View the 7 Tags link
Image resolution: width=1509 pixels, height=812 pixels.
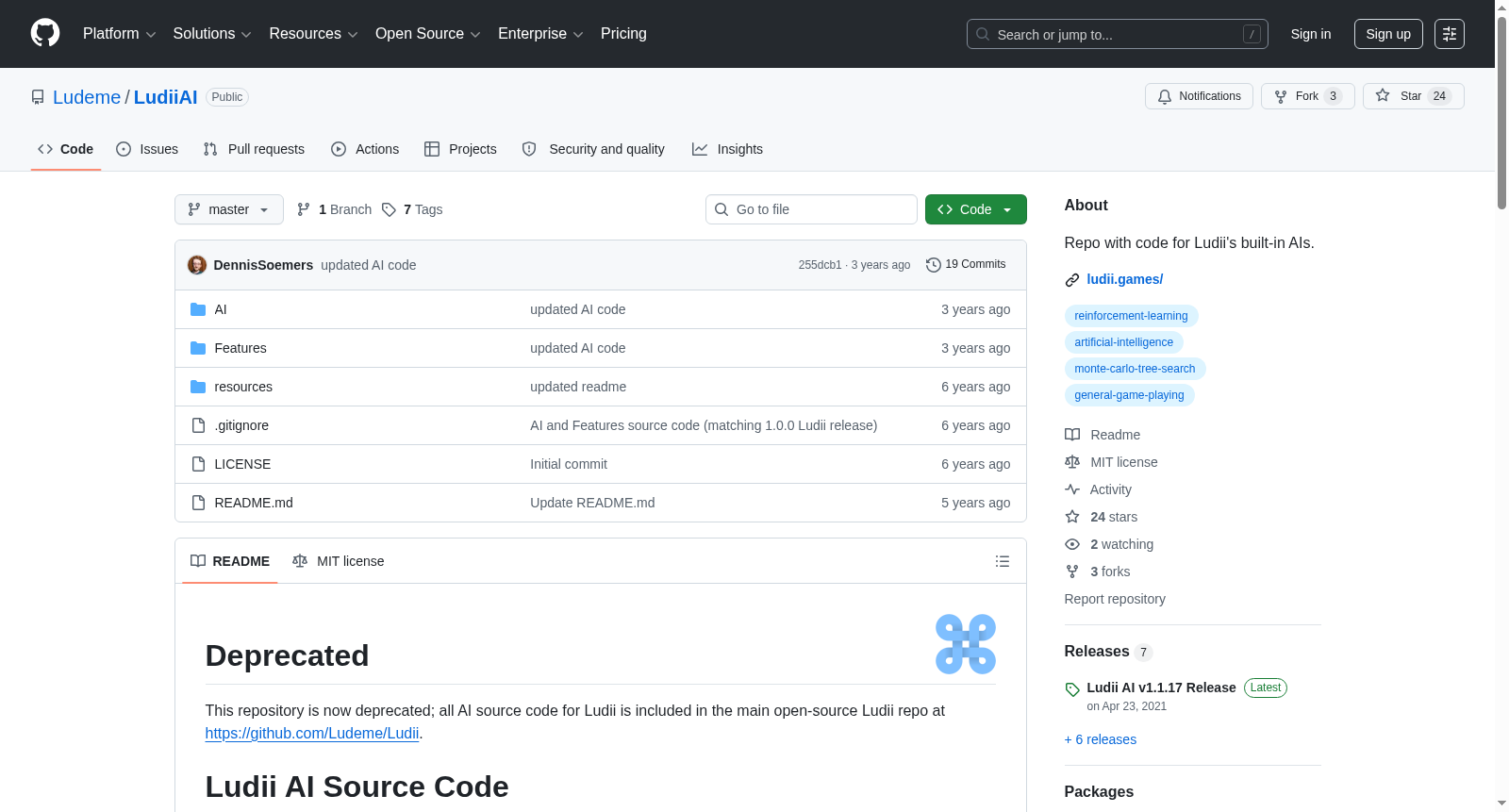coord(412,209)
